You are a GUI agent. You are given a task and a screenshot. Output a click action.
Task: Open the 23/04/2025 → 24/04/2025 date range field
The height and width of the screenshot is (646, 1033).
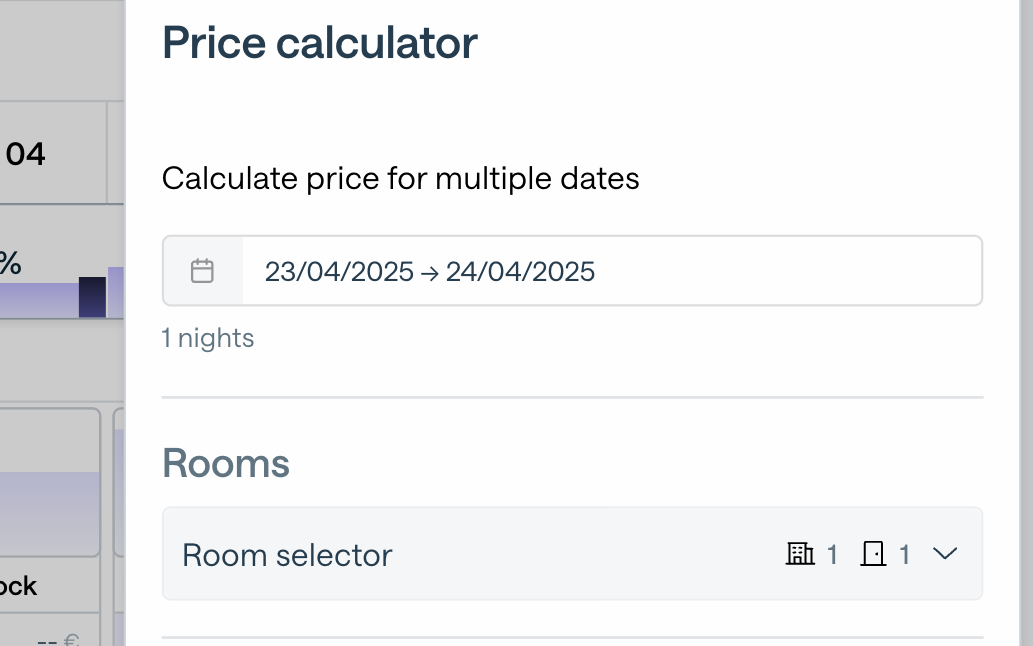pos(610,271)
